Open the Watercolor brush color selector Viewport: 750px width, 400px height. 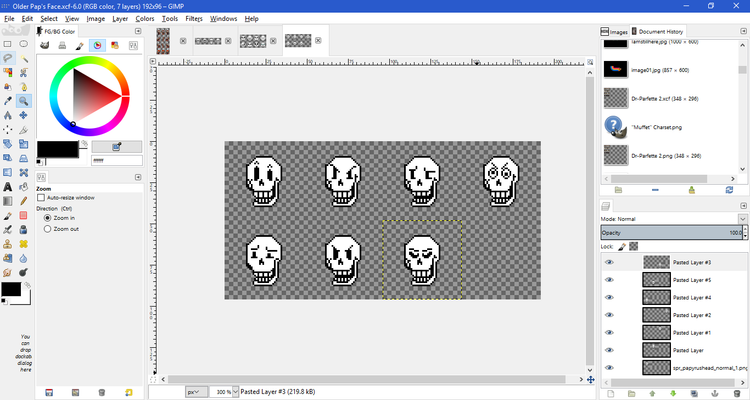tap(80, 45)
